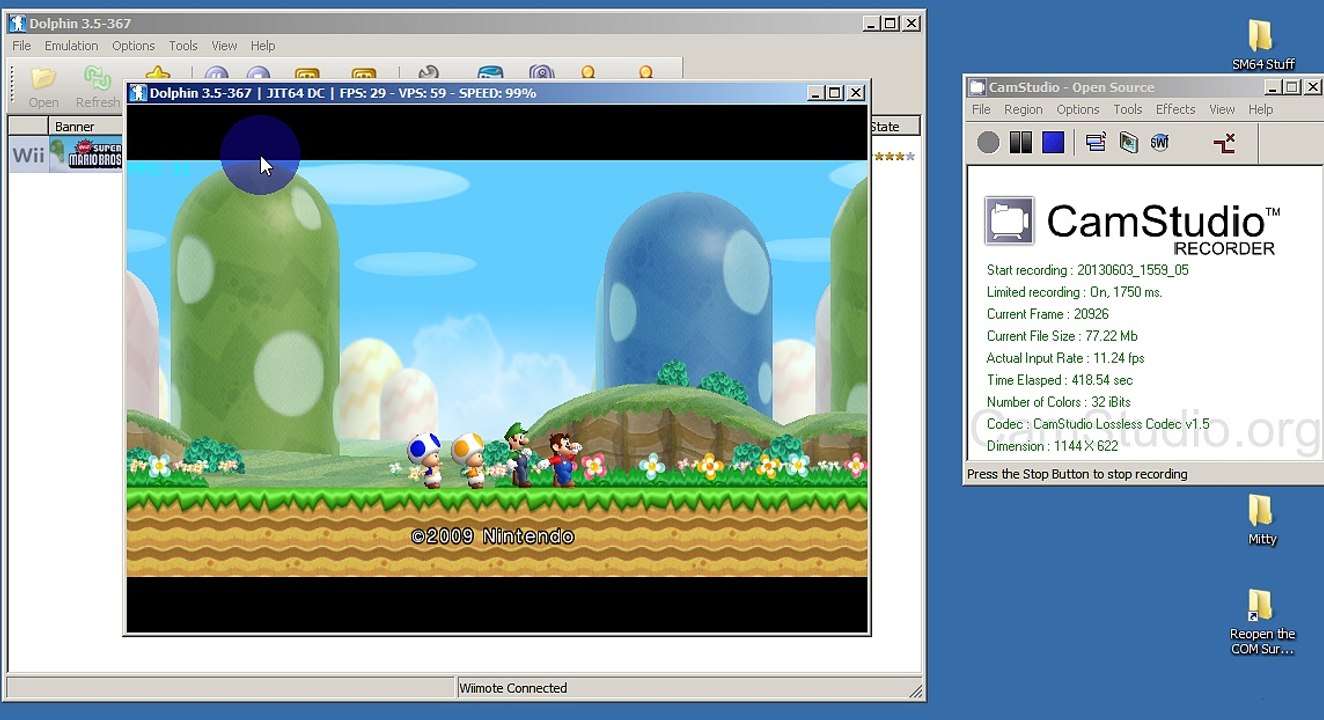Pause the CamStudio recording
The image size is (1324, 720).
[x=1020, y=143]
